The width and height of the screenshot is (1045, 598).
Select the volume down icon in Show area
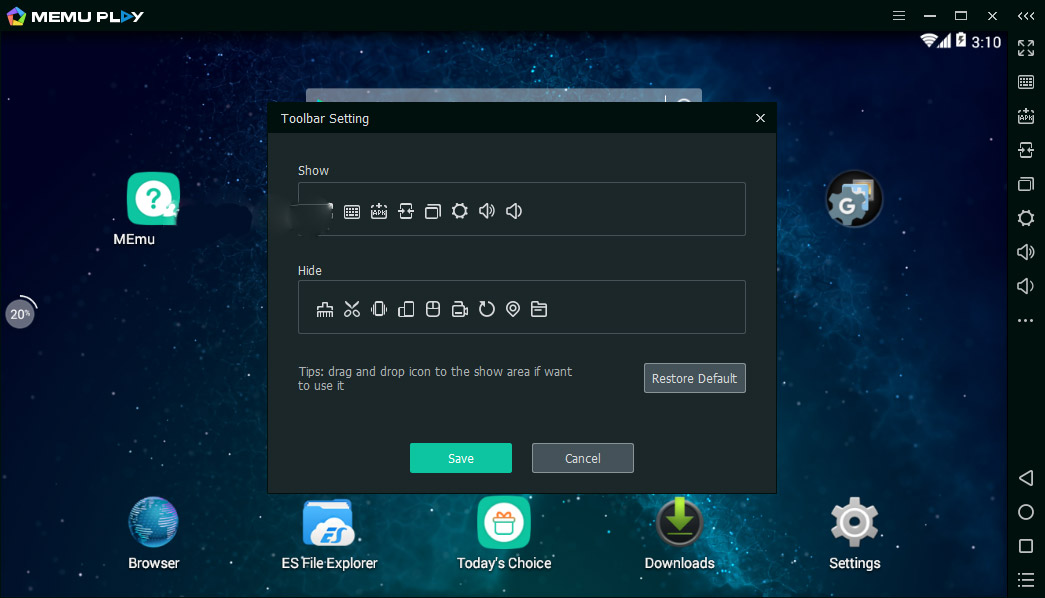click(x=513, y=211)
